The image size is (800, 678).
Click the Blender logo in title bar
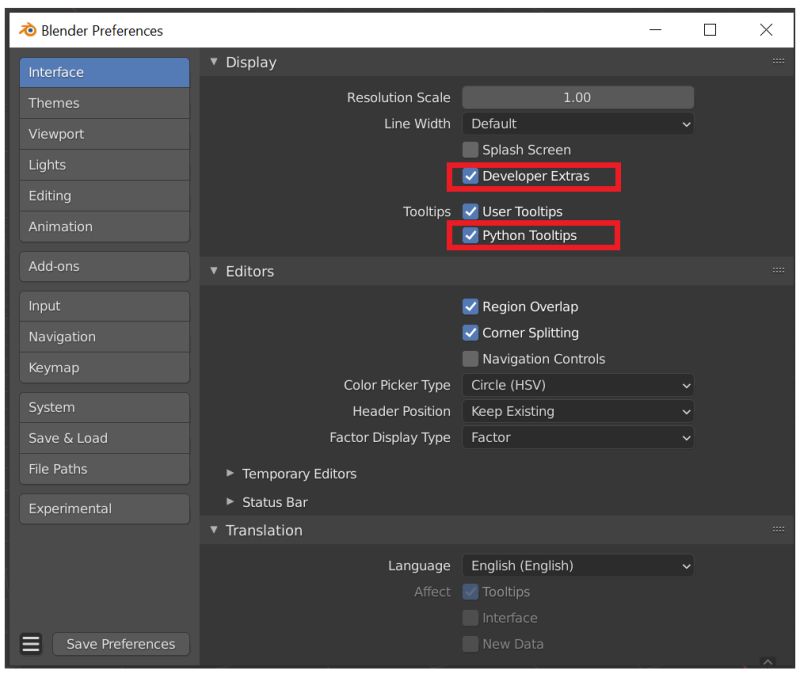pos(28,30)
